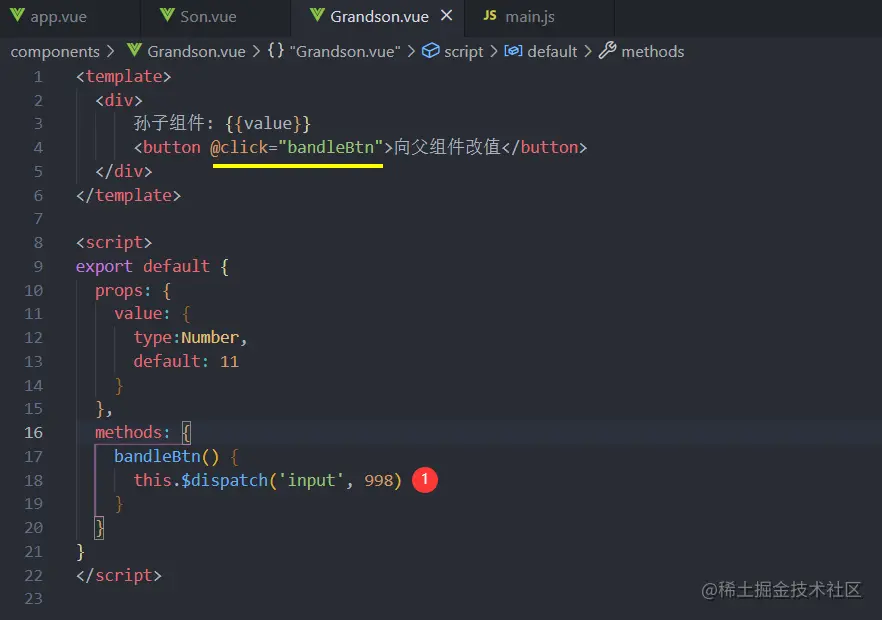Click the wrench icon beside methods breadcrumb
This screenshot has width=882, height=620.
608,51
